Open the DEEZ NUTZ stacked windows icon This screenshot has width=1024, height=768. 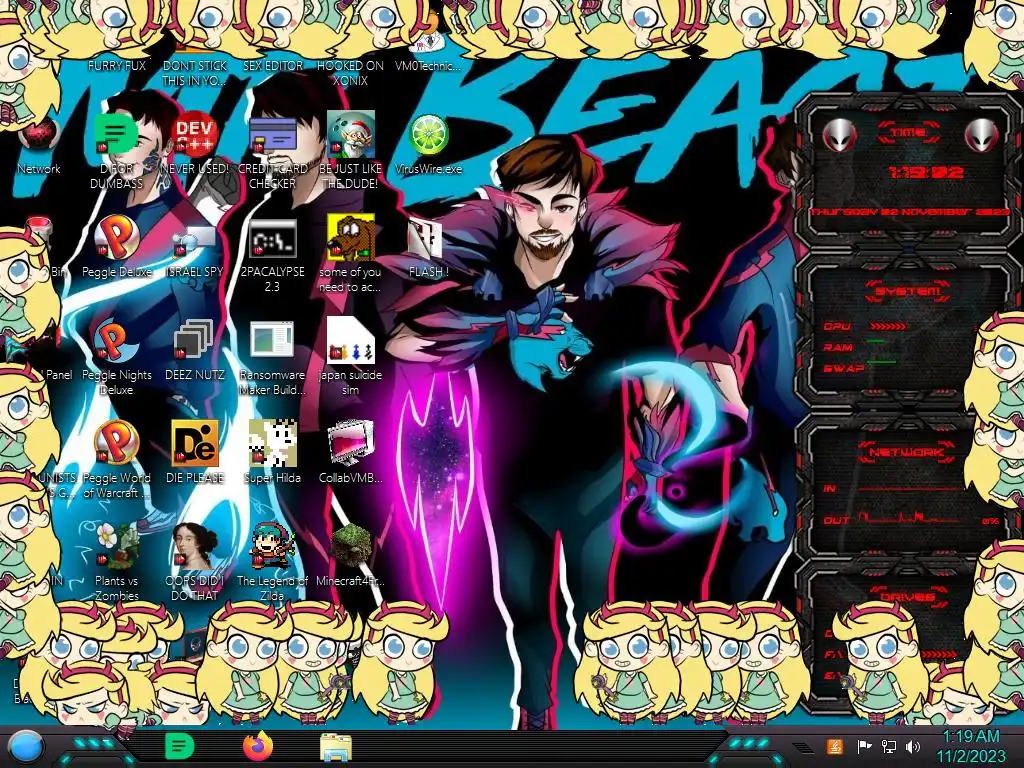[x=195, y=342]
